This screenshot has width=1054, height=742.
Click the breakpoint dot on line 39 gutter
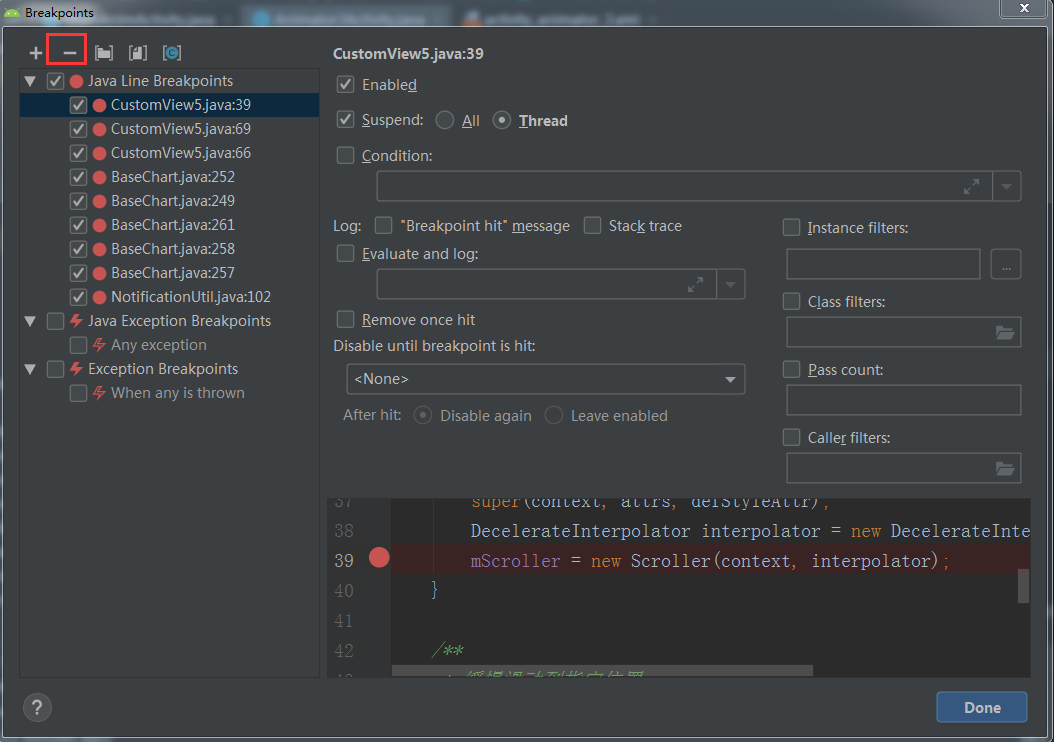coord(379,557)
